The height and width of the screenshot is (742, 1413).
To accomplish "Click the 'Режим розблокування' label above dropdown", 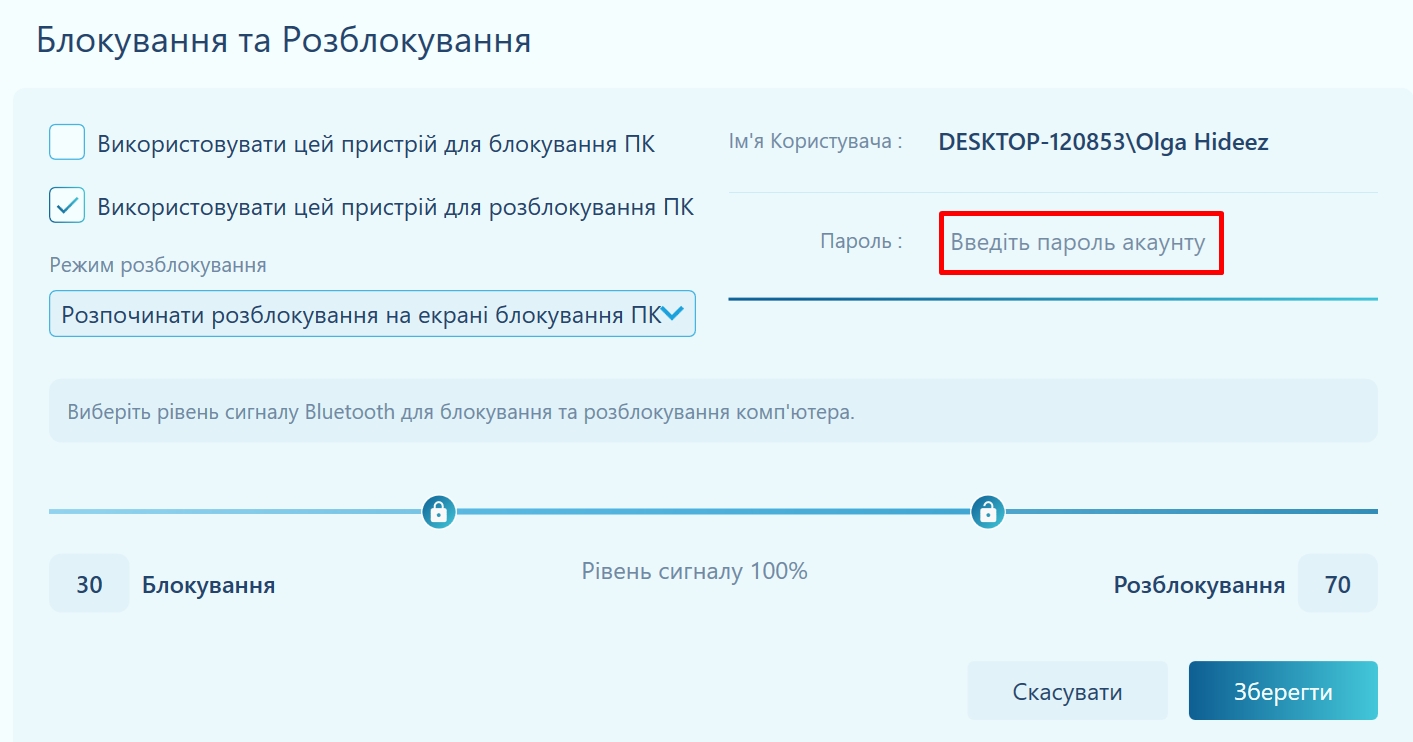I will [x=158, y=266].
